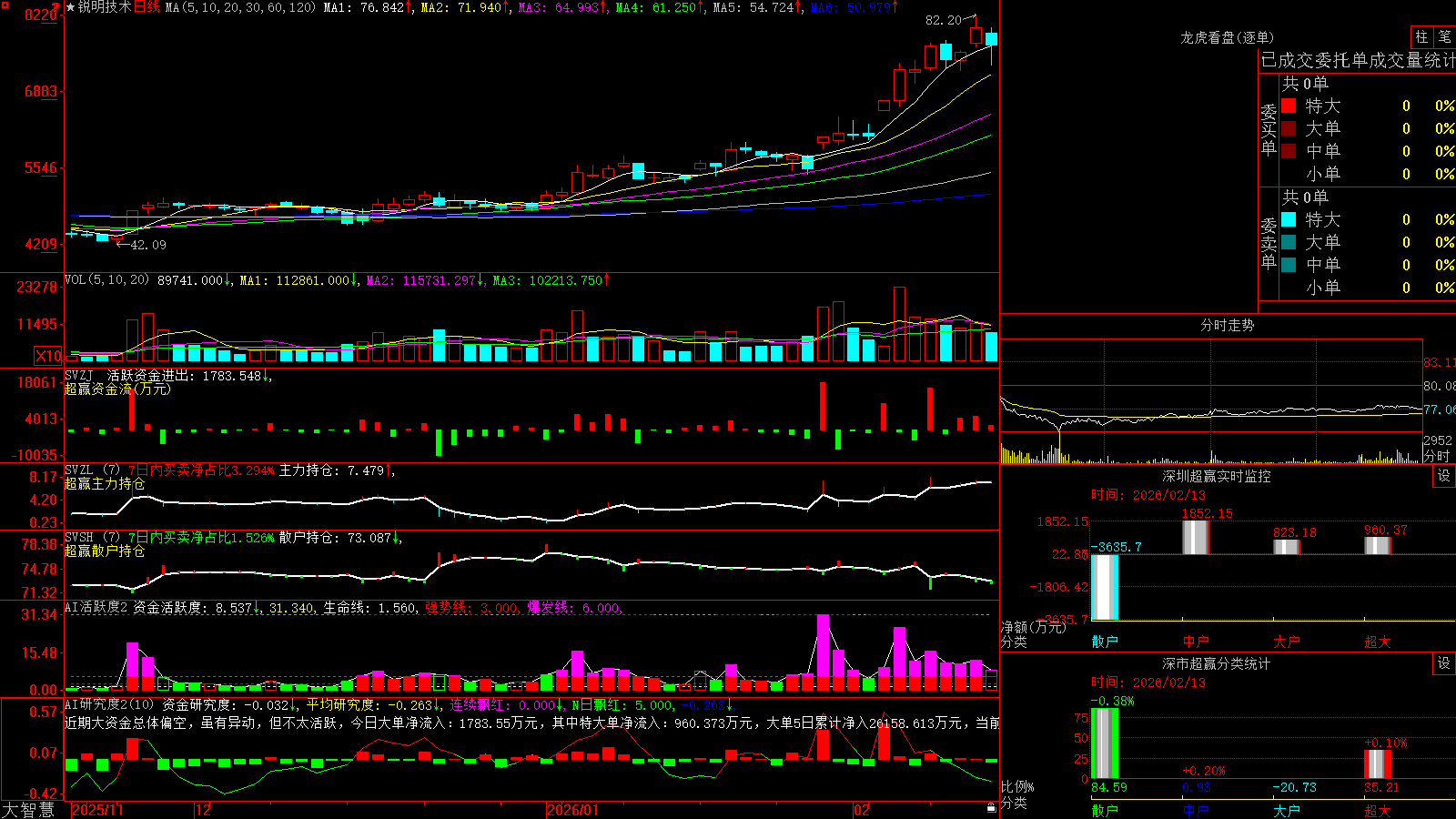This screenshot has height=819, width=1456.
Task: Click the VOL(5,10,20) indicator label
Action: point(106,279)
